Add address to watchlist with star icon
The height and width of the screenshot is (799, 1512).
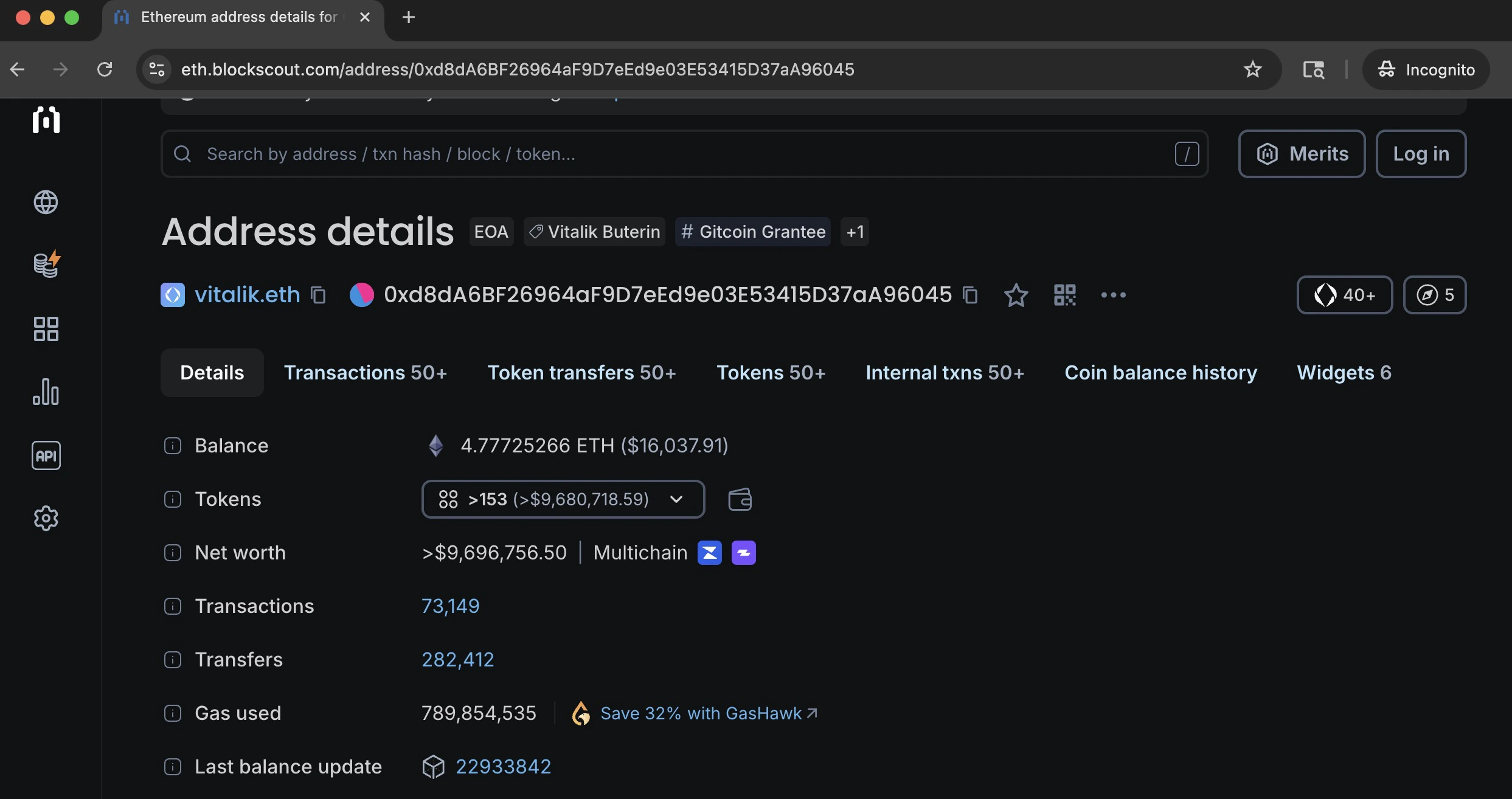[1016, 295]
